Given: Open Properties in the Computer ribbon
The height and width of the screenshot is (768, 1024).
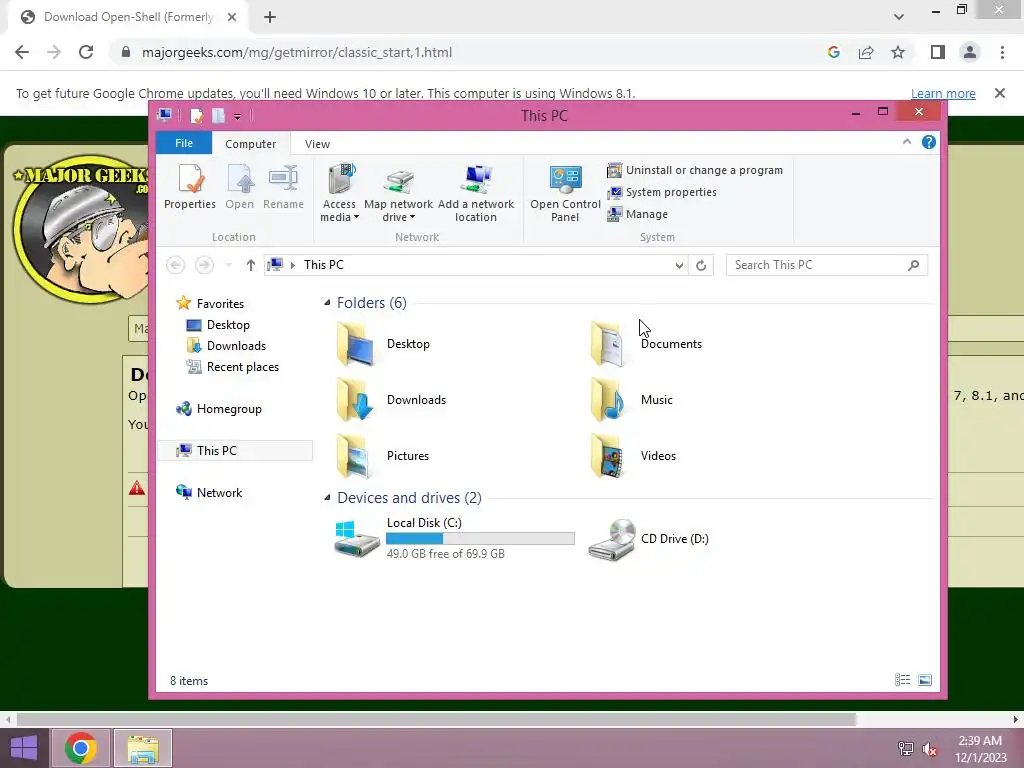Looking at the screenshot, I should click(x=189, y=188).
